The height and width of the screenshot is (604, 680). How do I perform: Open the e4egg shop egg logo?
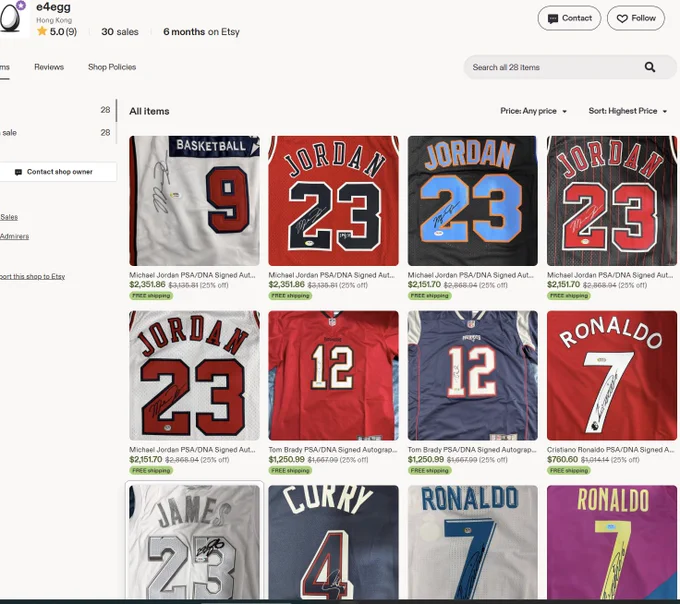[12, 18]
